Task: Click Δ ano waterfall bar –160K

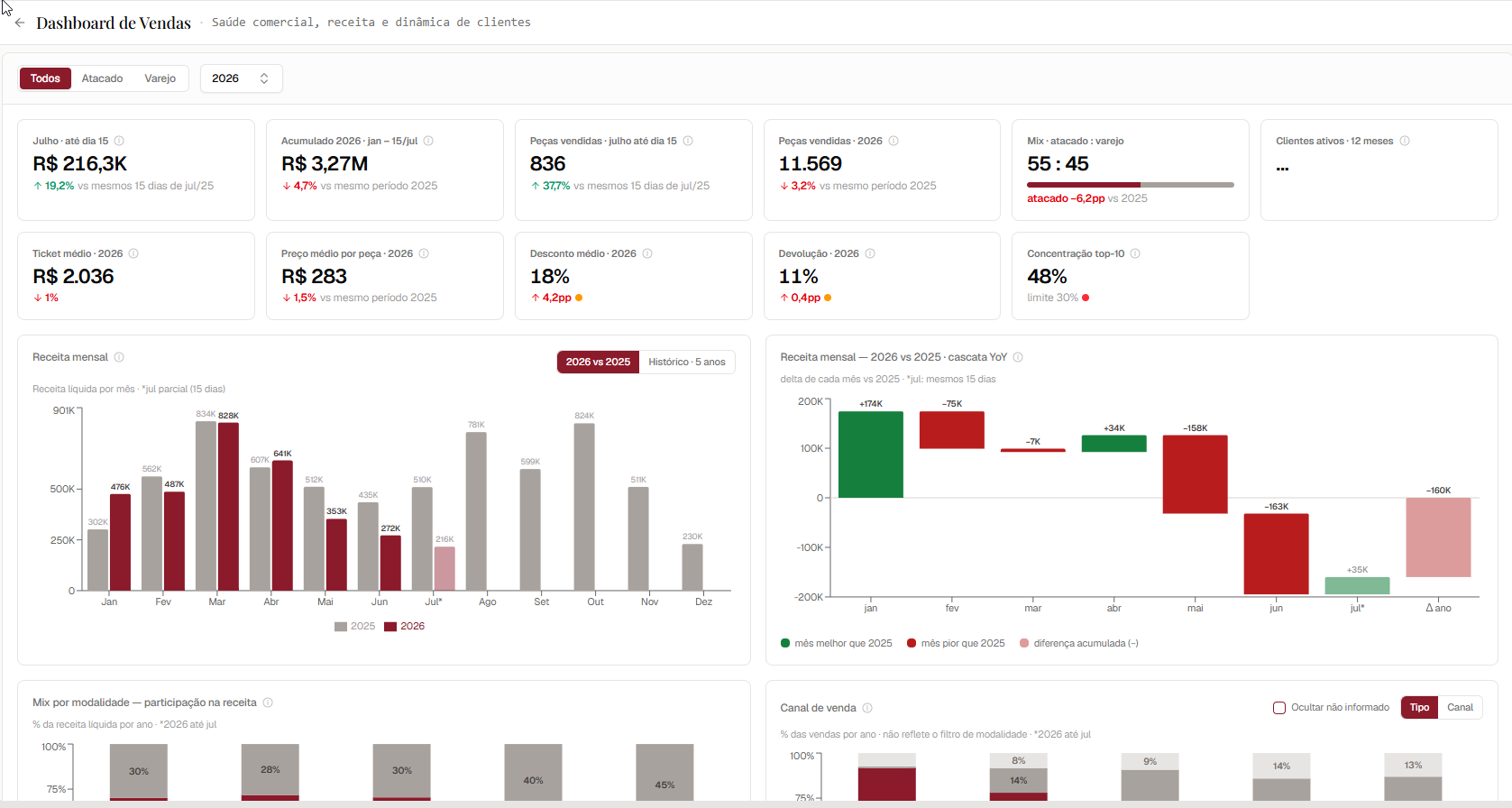Action: click(x=1438, y=537)
